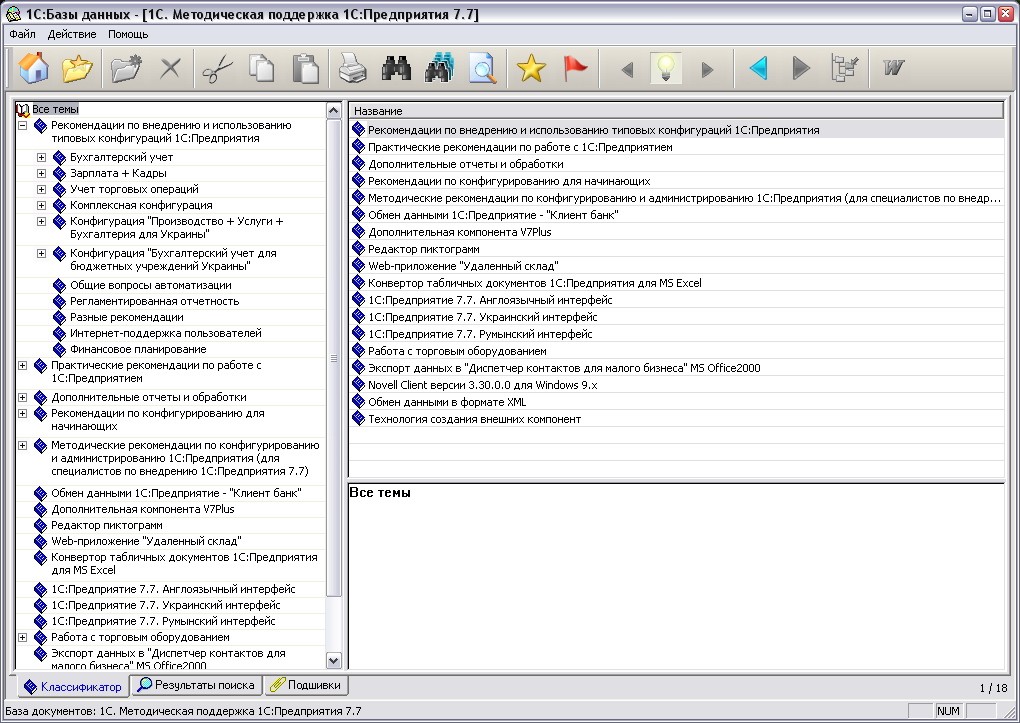Open the yellow folder toolbar icon
Viewport: 1020px width, 723px height.
pyautogui.click(x=77, y=68)
